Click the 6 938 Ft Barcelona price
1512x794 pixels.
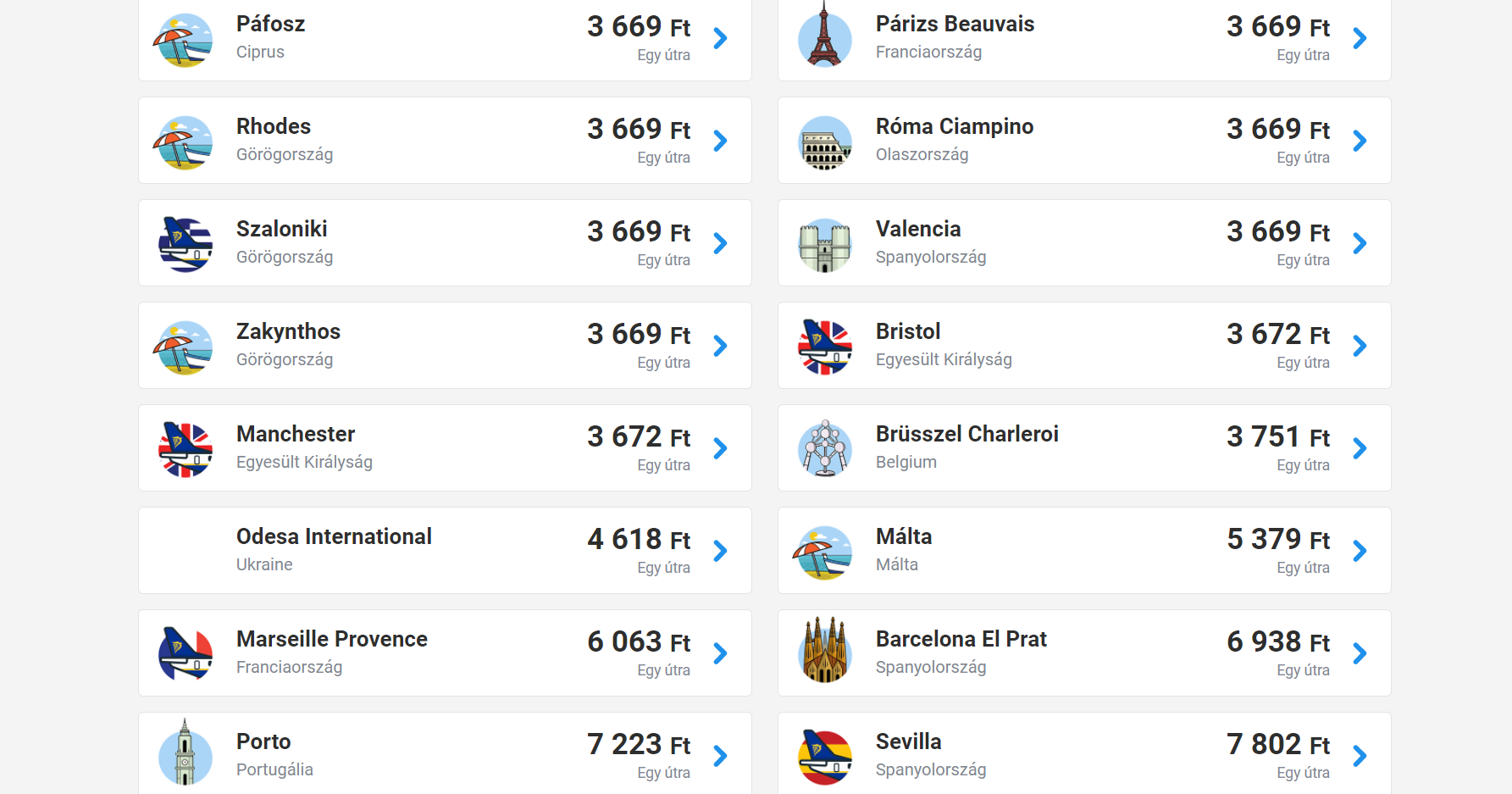tap(1277, 641)
